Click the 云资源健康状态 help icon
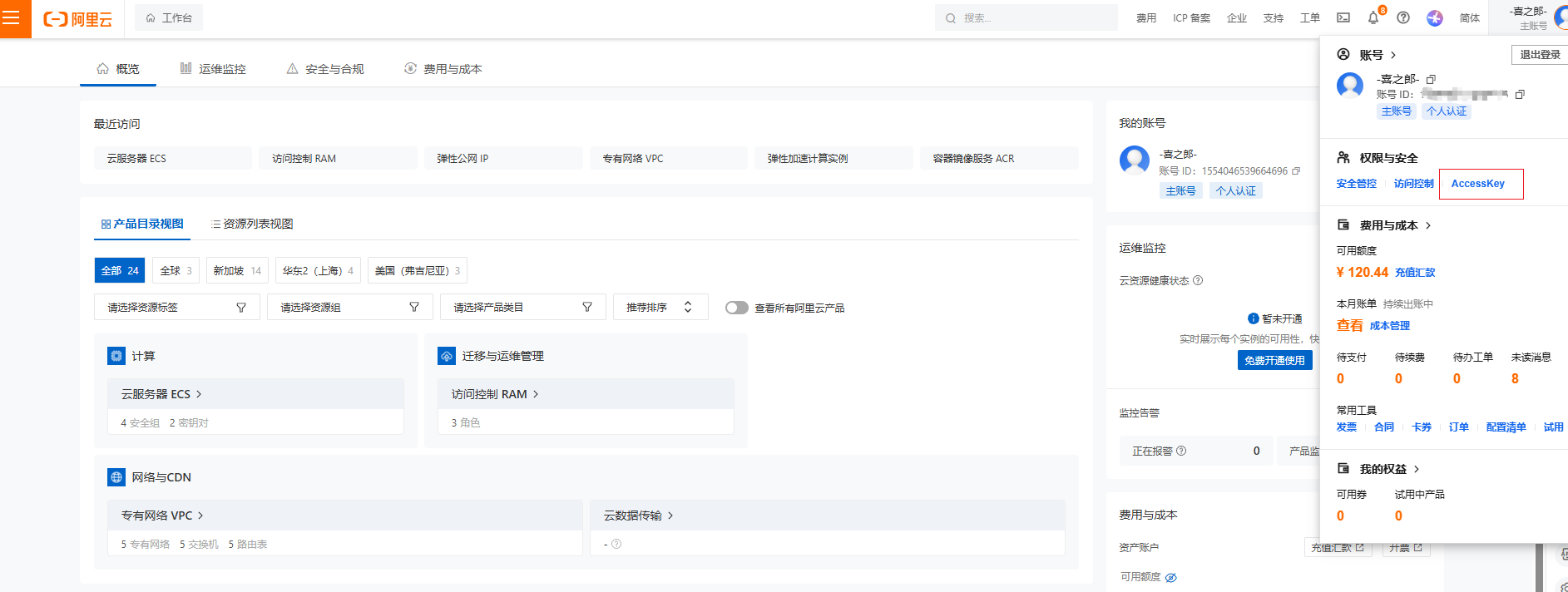The height and width of the screenshot is (592, 1568). [1198, 280]
